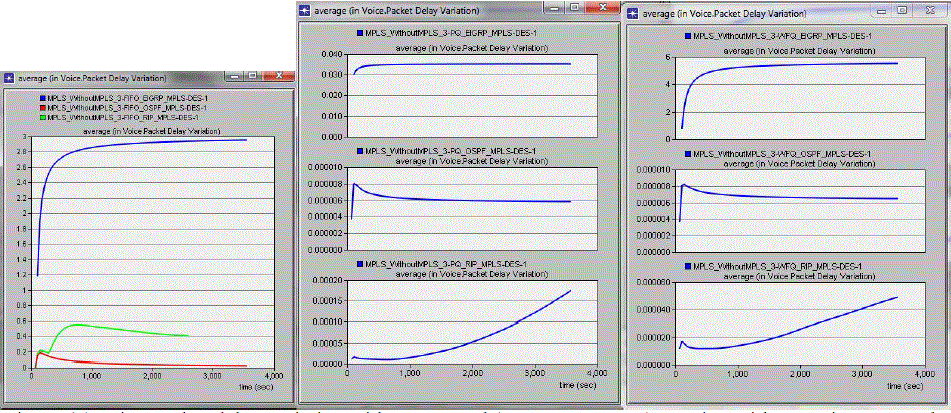Image resolution: width=951 pixels, height=413 pixels.
Task: Close the FIFO graph window
Action: point(279,77)
